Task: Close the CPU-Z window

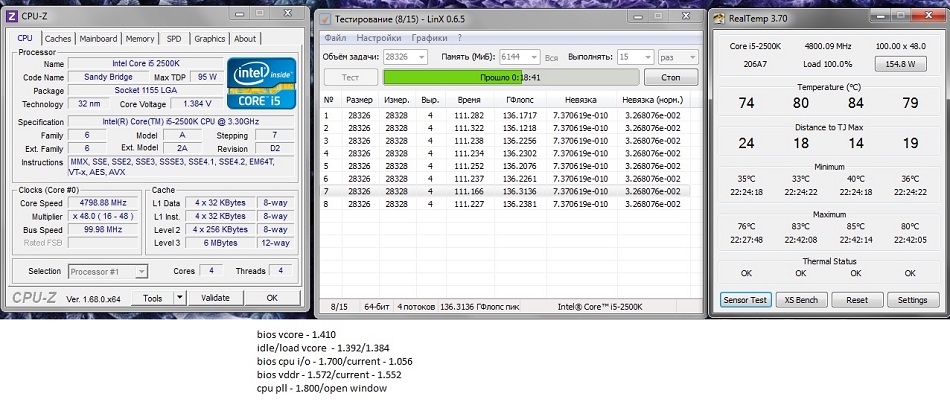Action: (289, 13)
